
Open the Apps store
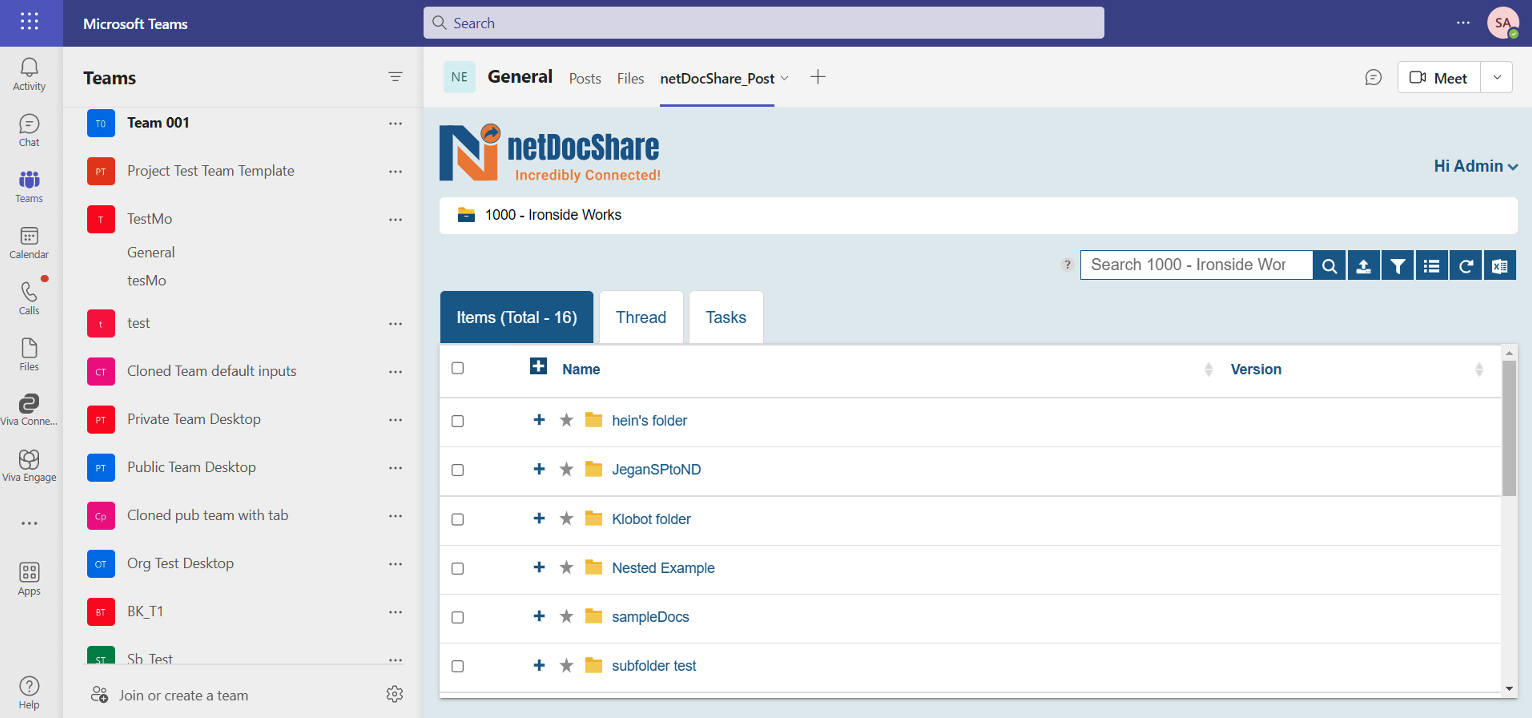(29, 579)
